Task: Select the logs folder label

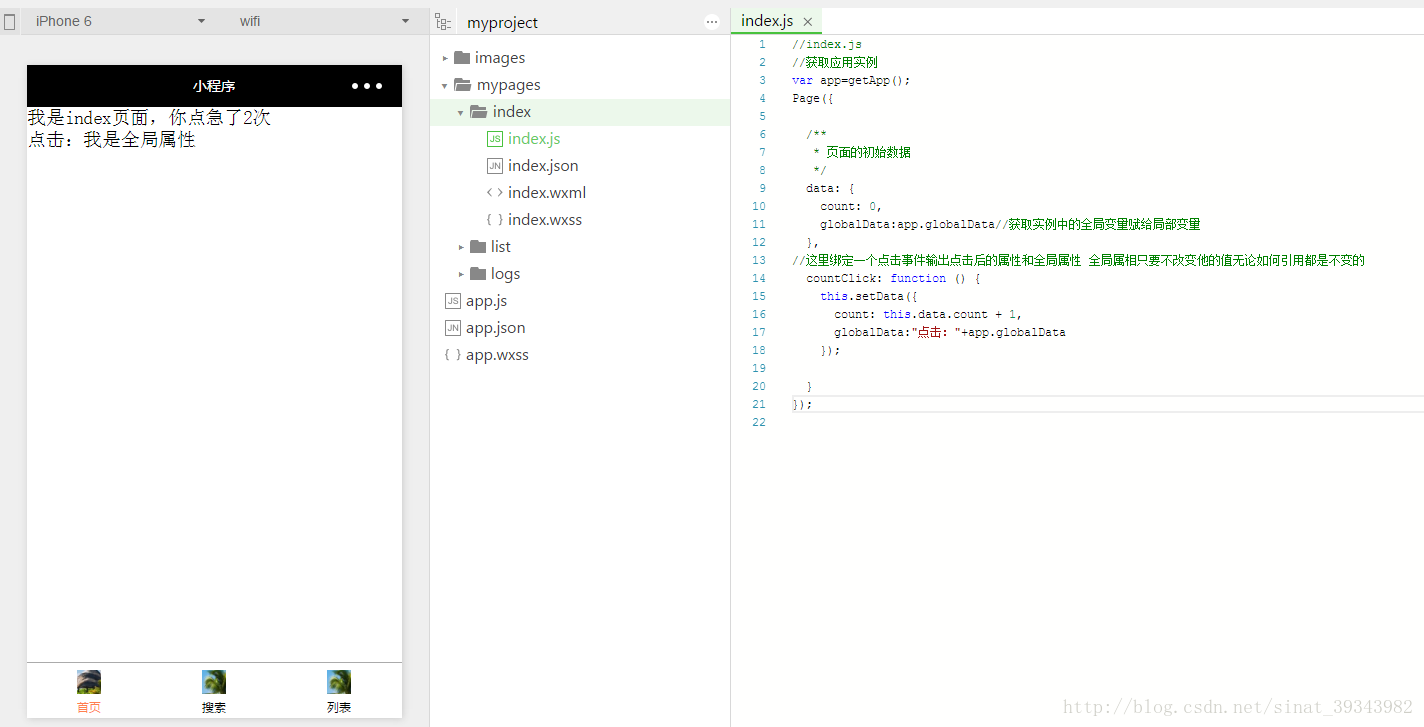Action: [506, 274]
